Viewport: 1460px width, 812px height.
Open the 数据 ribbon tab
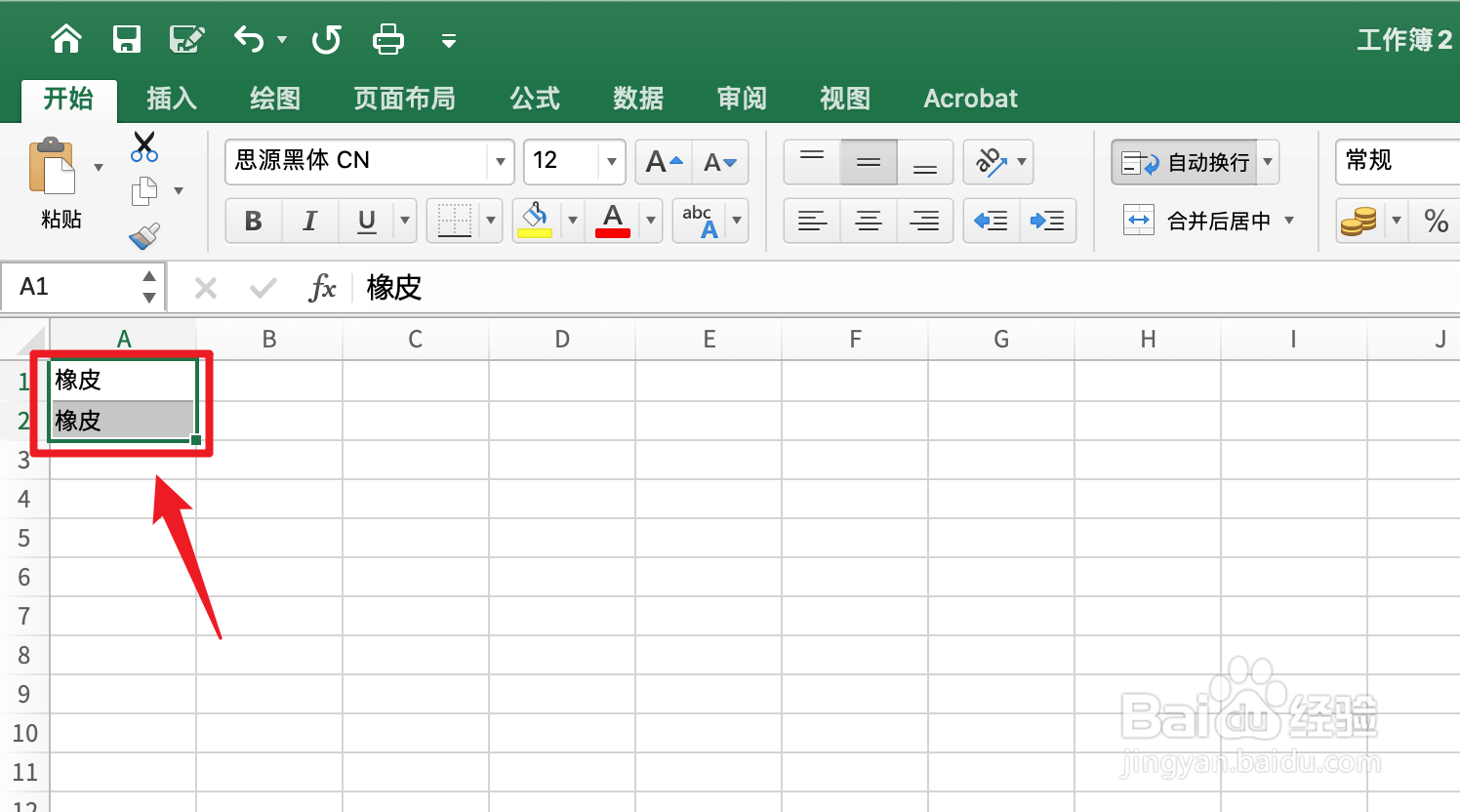pos(637,98)
